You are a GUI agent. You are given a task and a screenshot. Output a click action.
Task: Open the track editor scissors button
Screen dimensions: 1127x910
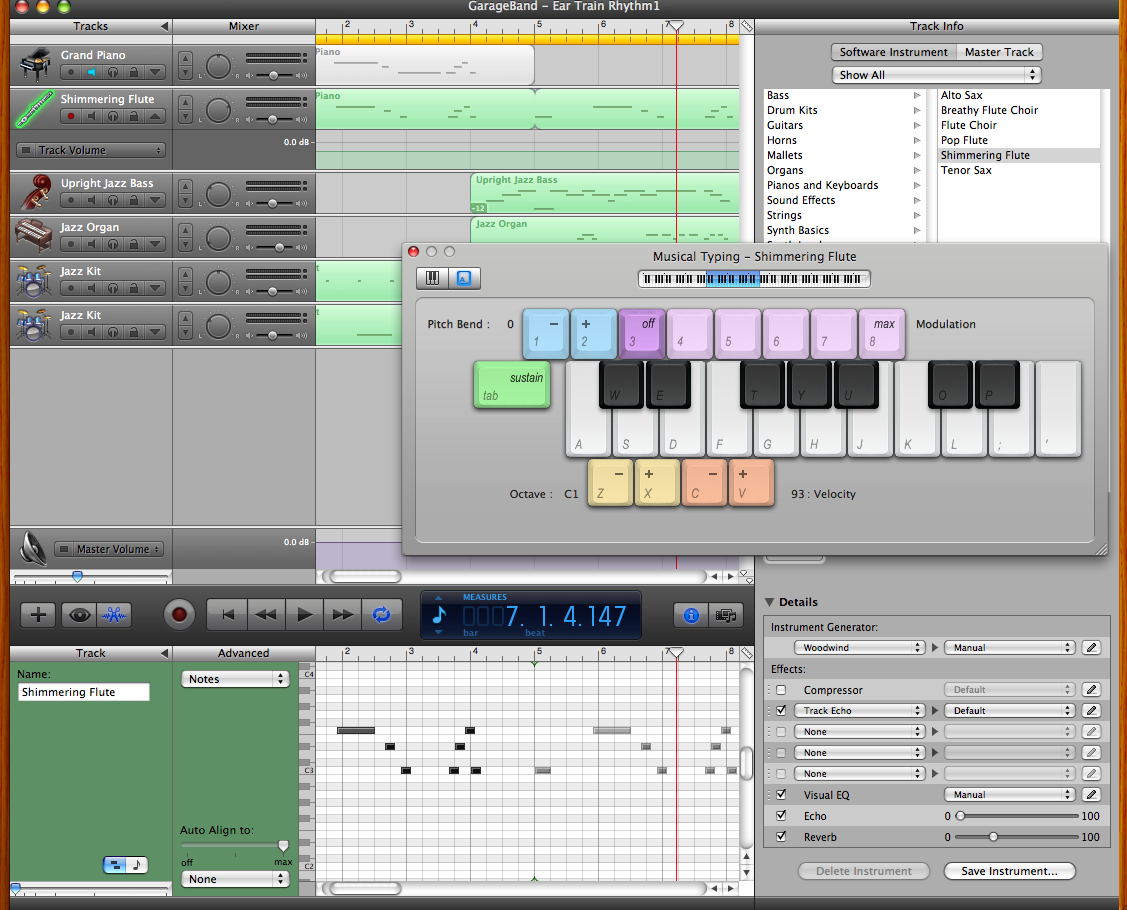[114, 615]
